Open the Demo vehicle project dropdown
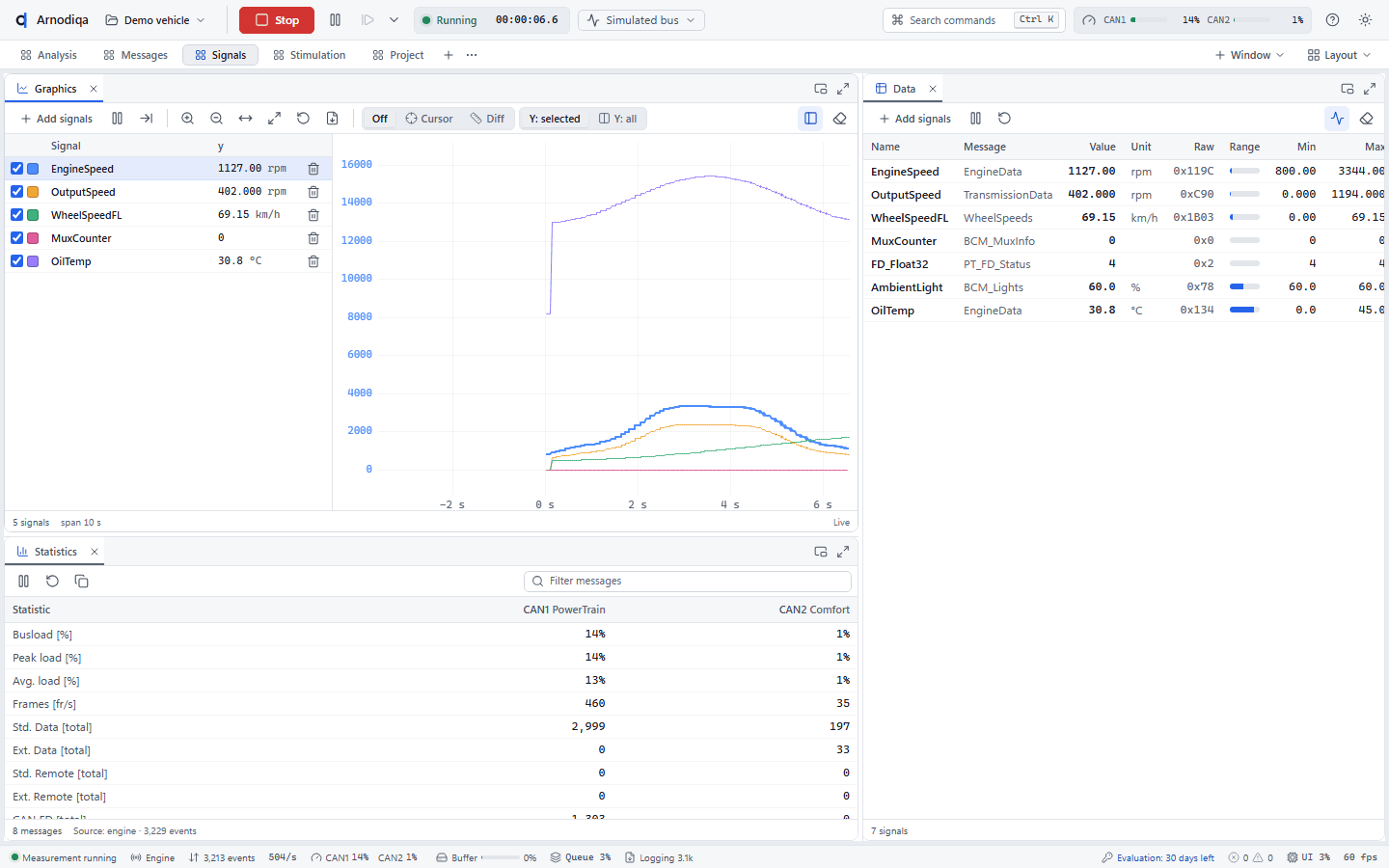1389x868 pixels. [x=155, y=20]
